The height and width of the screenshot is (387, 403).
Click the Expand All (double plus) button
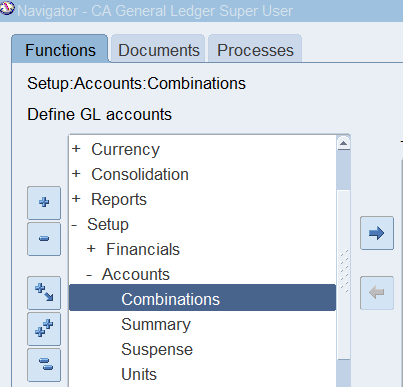coord(44,329)
